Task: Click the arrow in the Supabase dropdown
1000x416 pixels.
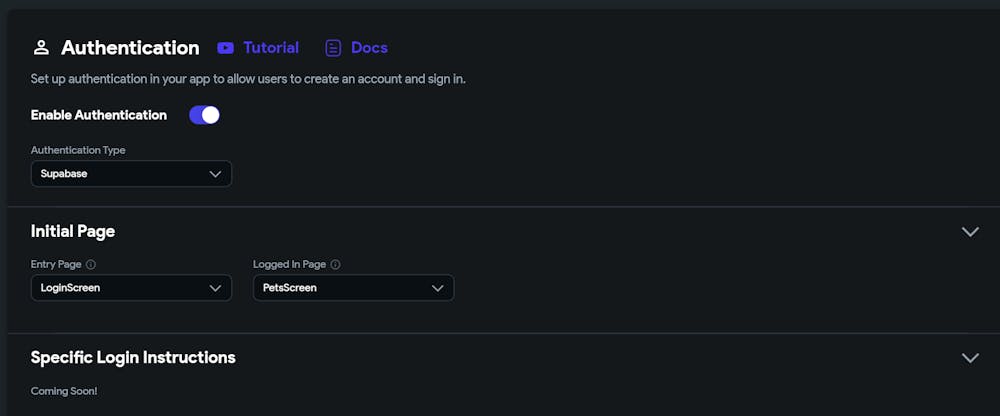Action: [215, 174]
